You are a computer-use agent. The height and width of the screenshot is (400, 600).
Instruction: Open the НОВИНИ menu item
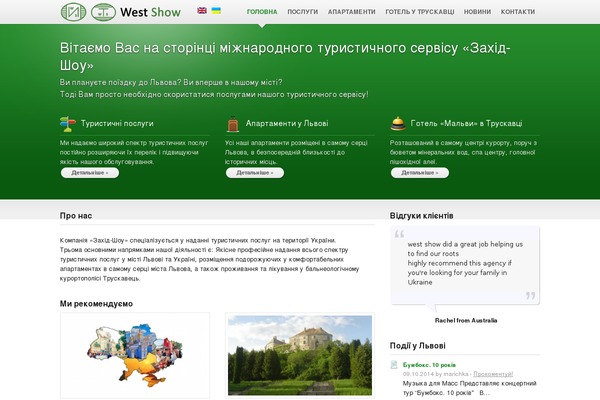[x=477, y=12]
